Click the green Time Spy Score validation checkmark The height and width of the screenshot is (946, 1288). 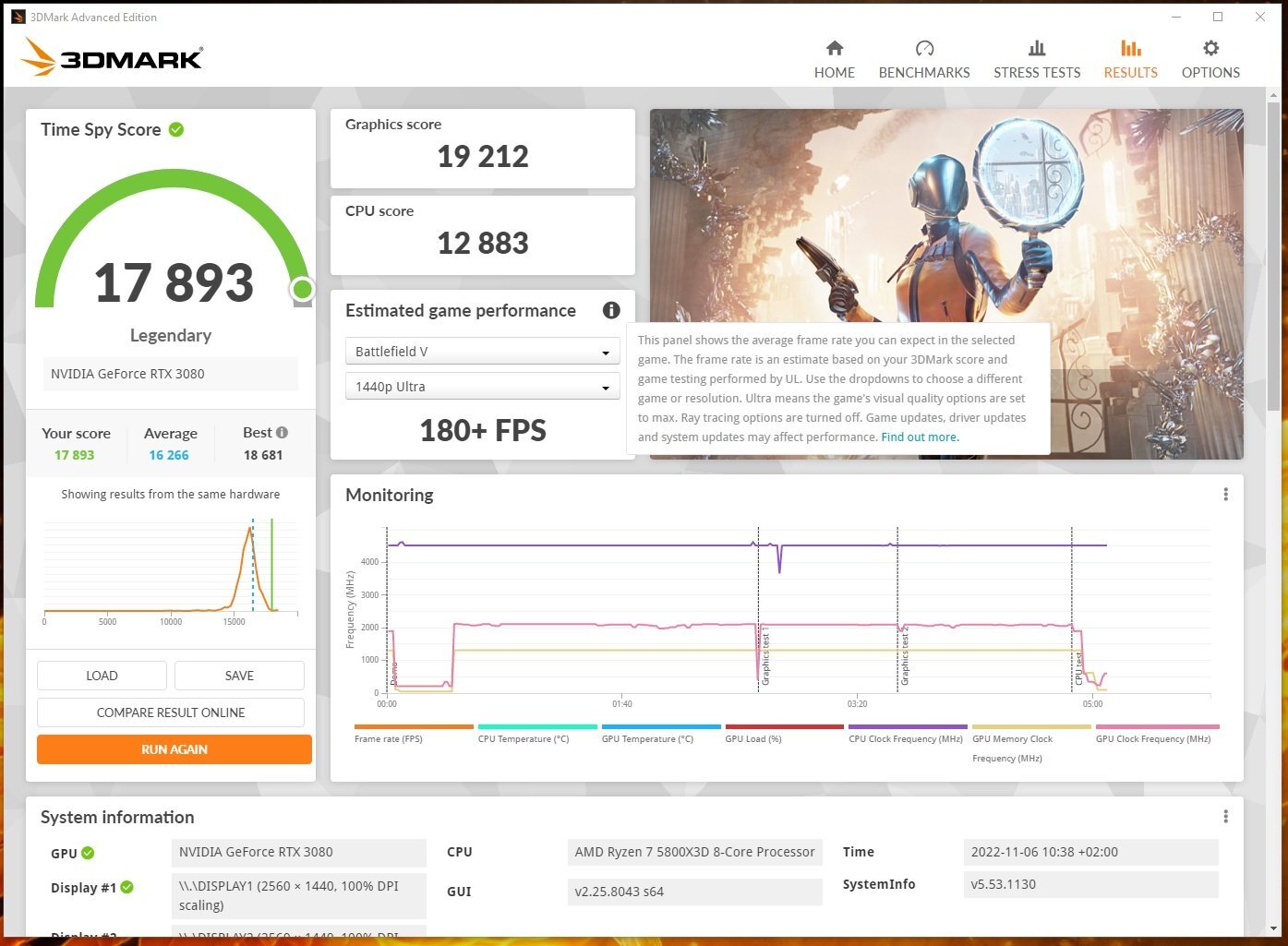pyautogui.click(x=176, y=129)
